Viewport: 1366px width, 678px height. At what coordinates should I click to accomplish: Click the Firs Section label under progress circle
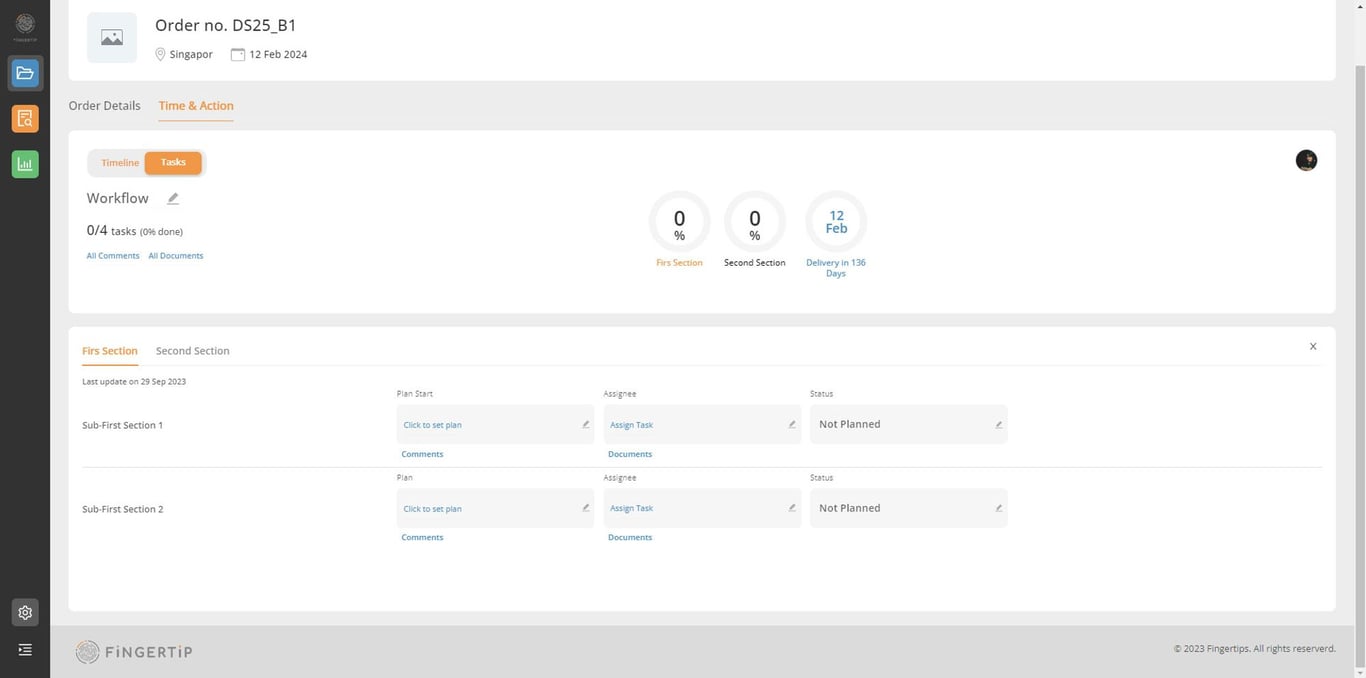tap(680, 263)
